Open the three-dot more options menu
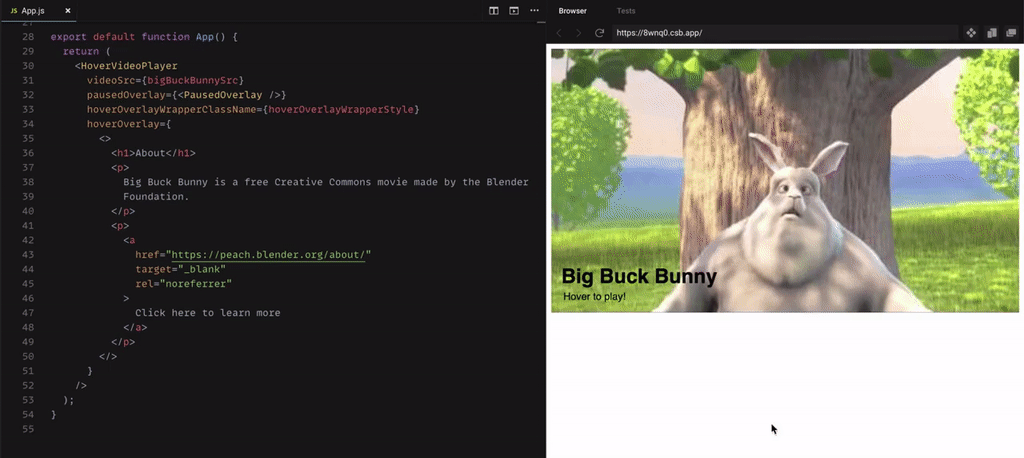Screen dimensions: 1024x458 point(534,11)
